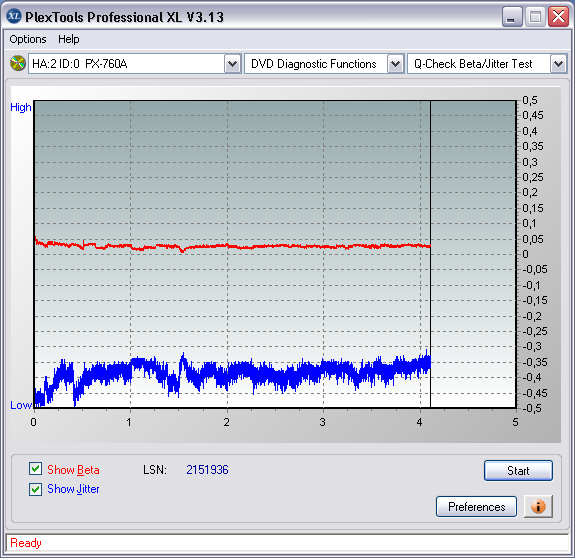Open the Options menu
This screenshot has width=575, height=558.
coord(28,39)
